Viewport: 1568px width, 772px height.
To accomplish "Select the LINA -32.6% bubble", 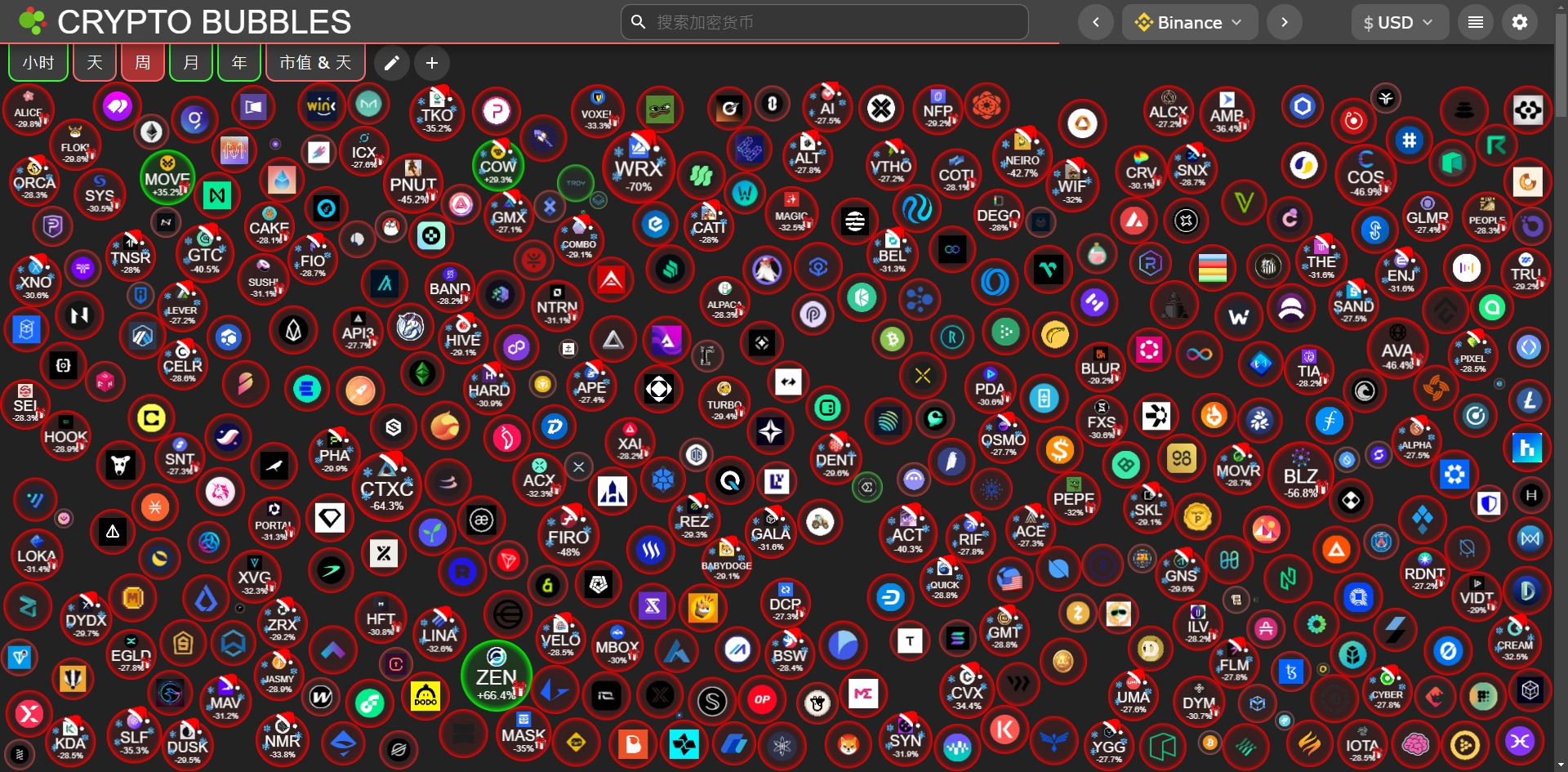I will point(439,634).
